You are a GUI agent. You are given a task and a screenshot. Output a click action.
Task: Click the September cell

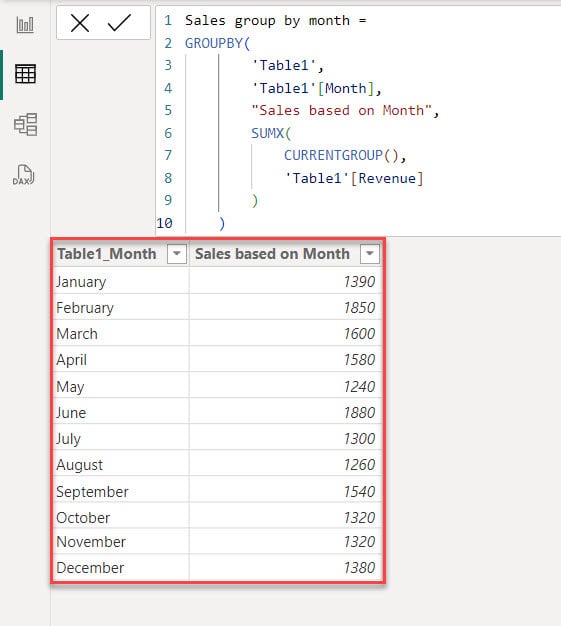[121, 491]
